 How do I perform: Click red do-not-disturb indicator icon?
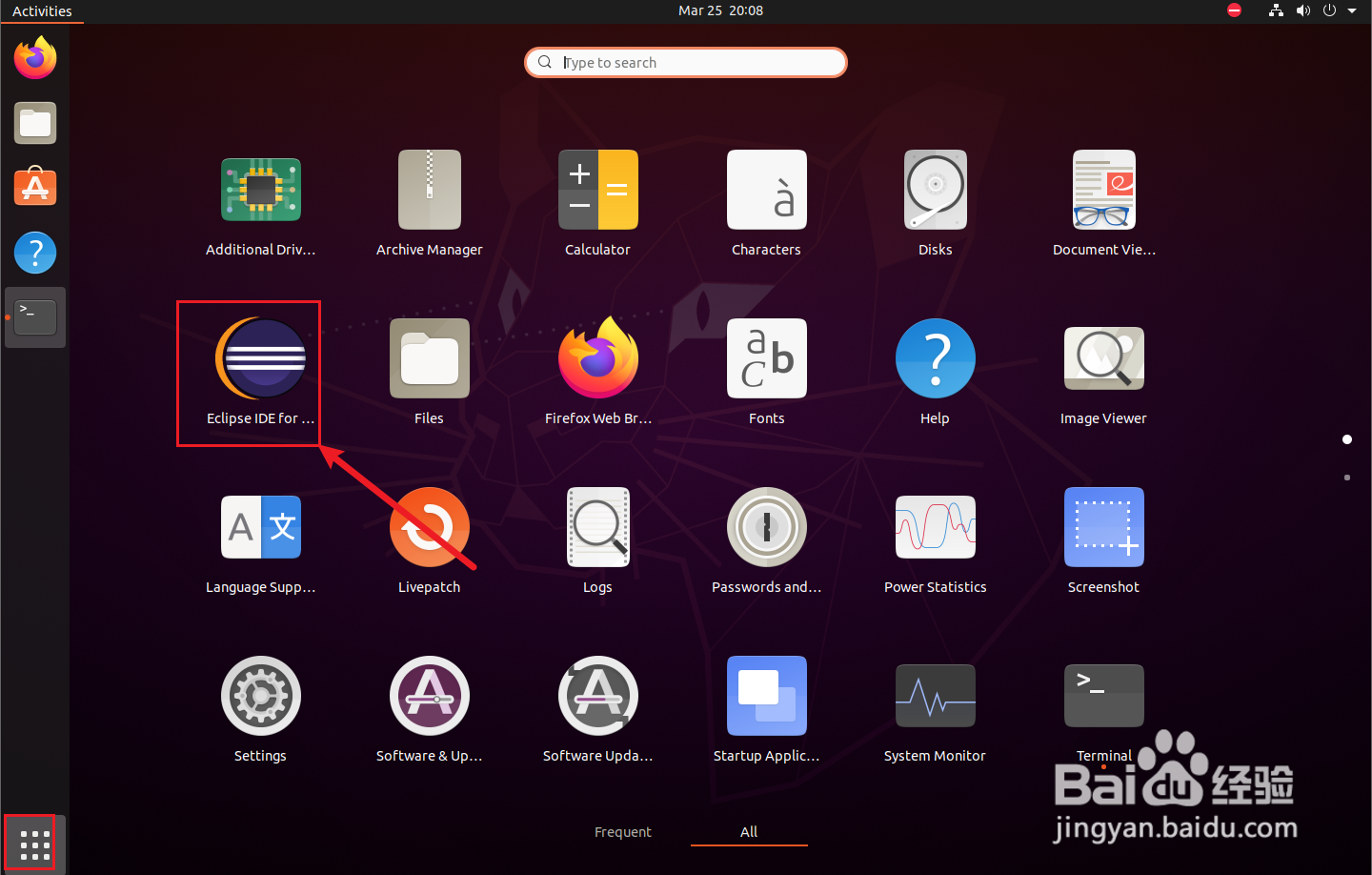(x=1235, y=10)
